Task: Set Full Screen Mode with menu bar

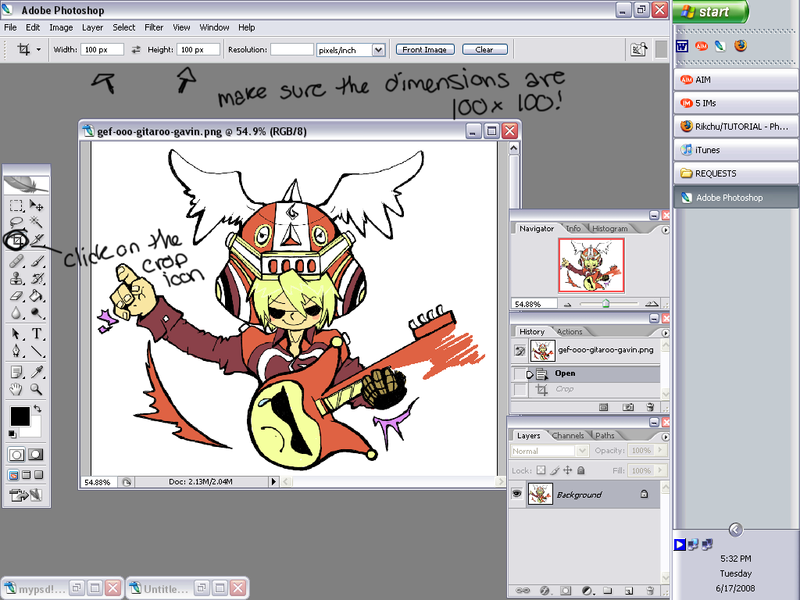Action: pos(27,475)
